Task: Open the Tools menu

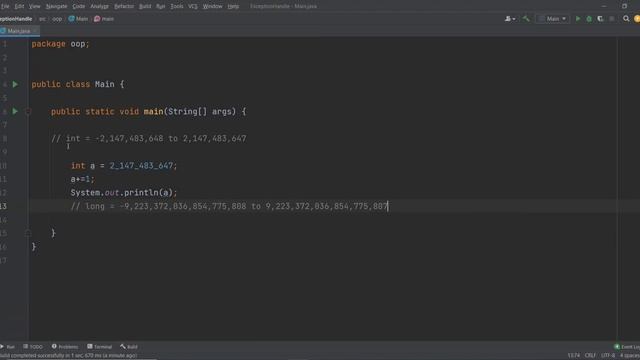Action: tap(177, 6)
